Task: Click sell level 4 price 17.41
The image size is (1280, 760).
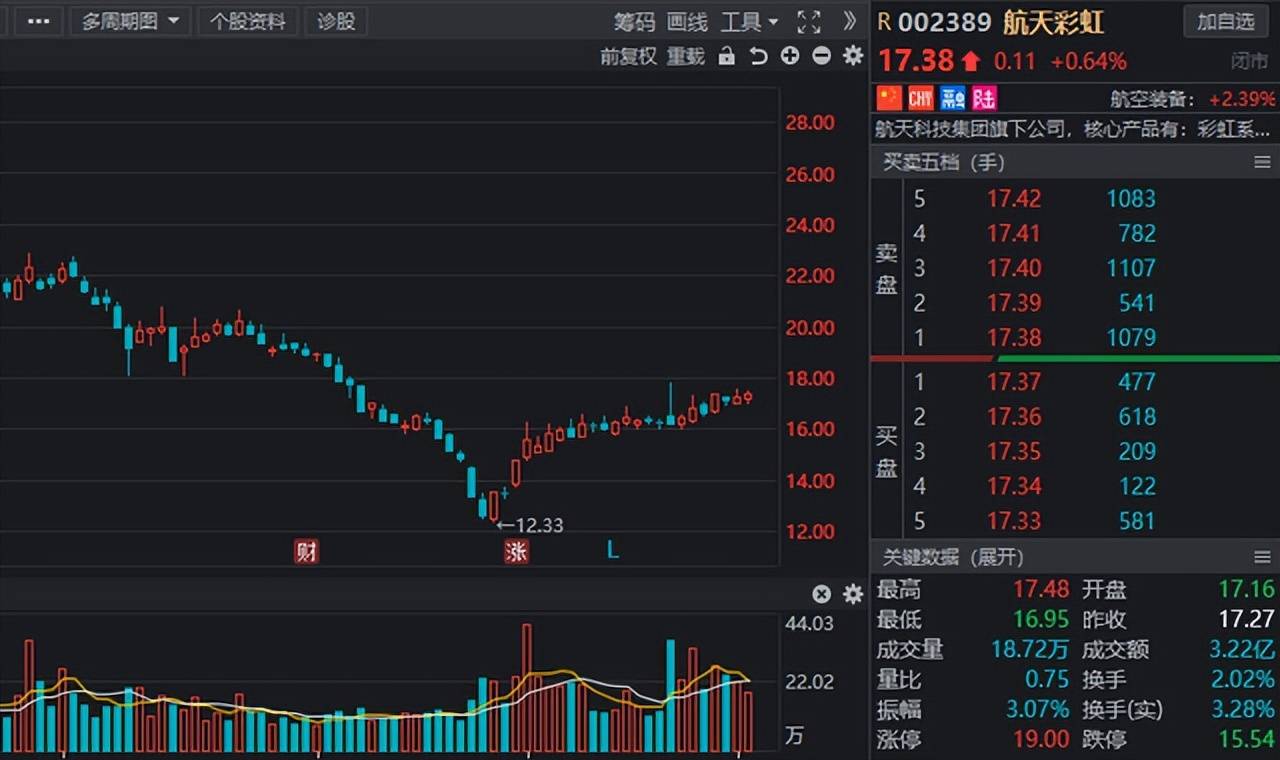Action: click(x=1014, y=234)
